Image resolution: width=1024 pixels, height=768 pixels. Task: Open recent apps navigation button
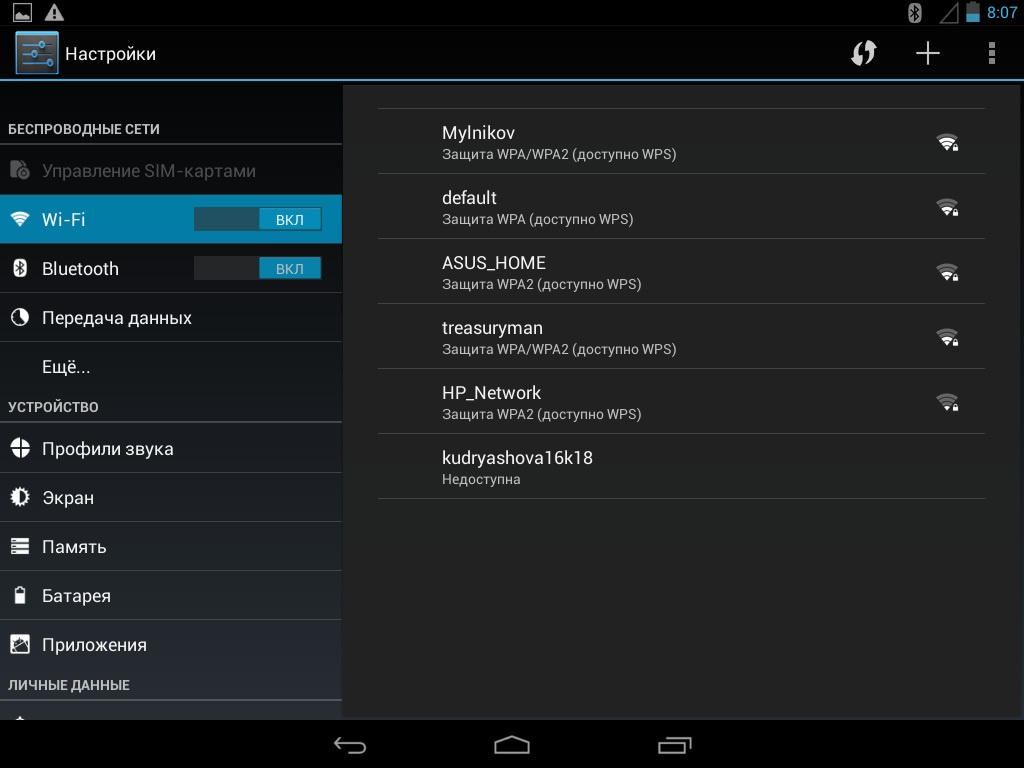(674, 745)
